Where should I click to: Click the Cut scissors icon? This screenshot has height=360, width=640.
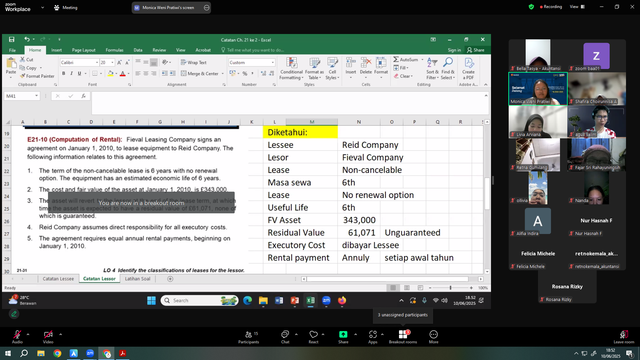[x=23, y=60]
